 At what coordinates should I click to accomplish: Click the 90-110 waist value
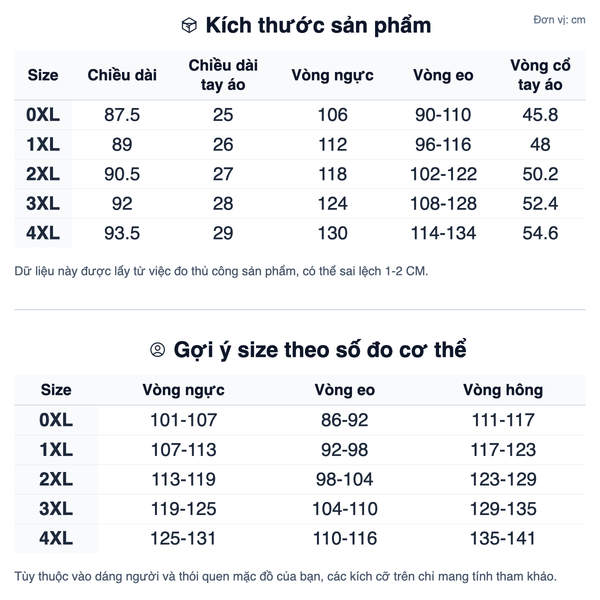coord(443,115)
